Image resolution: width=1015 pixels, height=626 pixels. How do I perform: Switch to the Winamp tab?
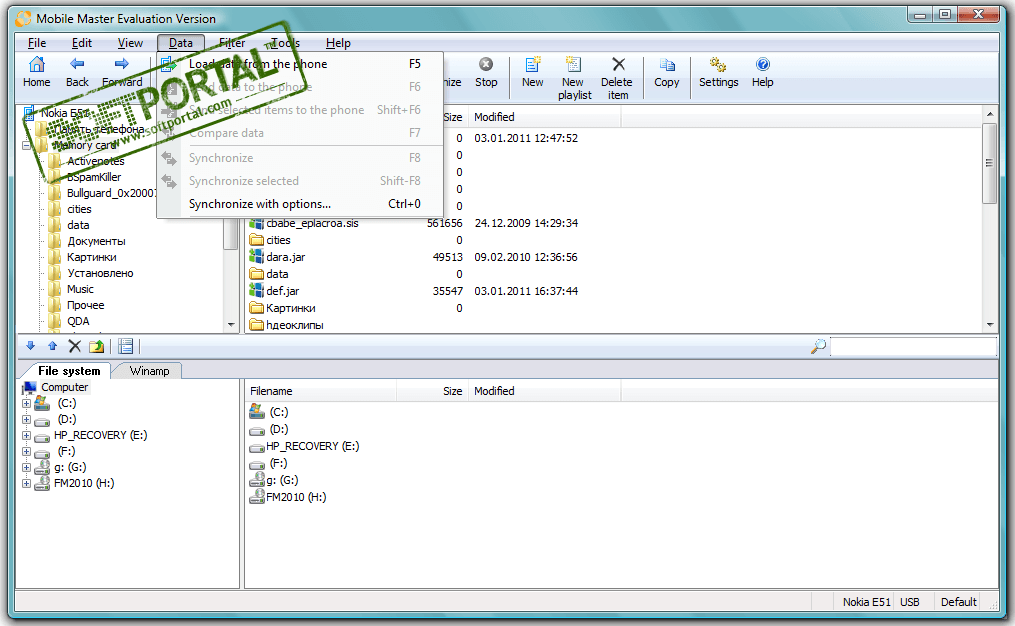149,371
